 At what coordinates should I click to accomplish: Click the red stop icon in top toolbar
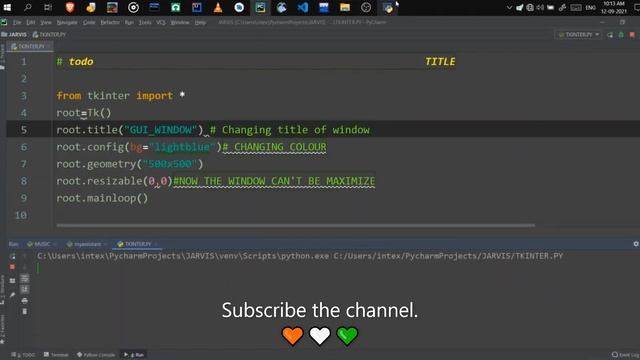click(x=632, y=35)
